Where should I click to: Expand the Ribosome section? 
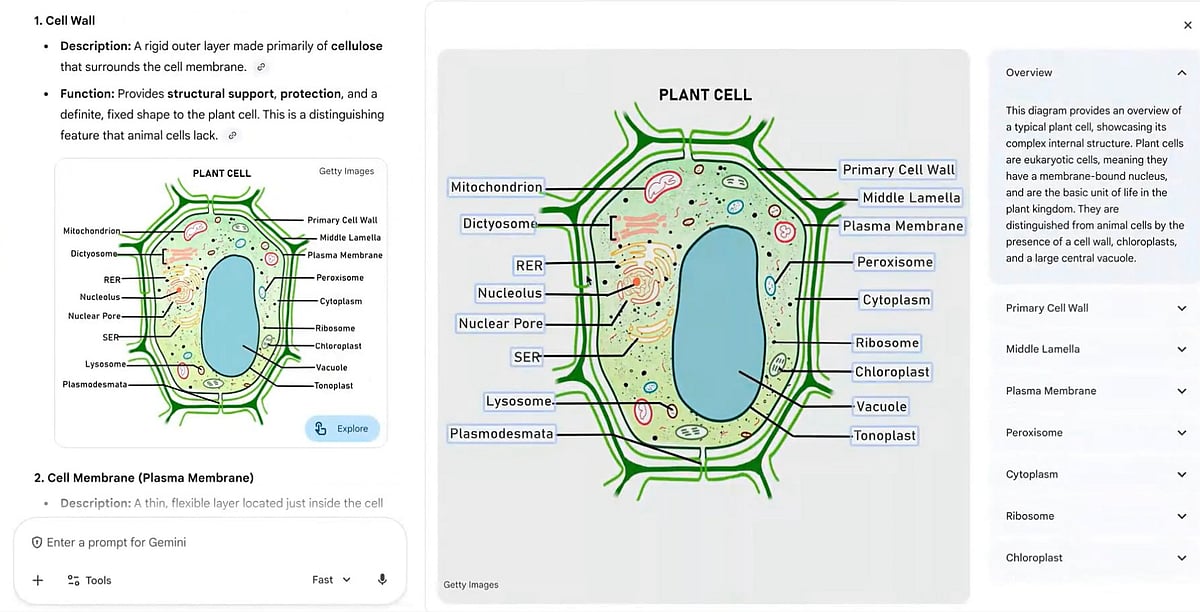click(x=1180, y=515)
